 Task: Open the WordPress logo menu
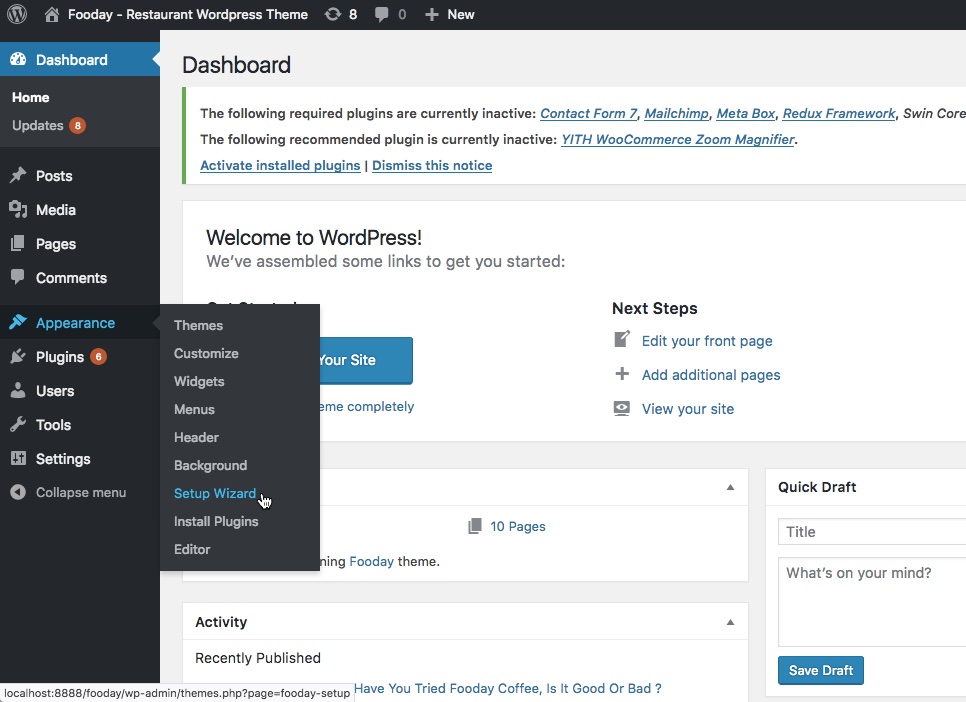click(x=17, y=14)
